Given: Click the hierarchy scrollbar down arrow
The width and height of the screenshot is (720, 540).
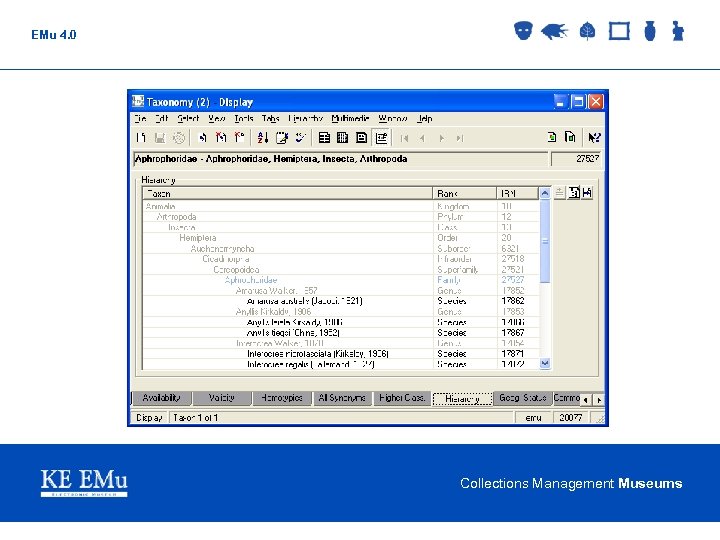Looking at the screenshot, I should click(545, 363).
